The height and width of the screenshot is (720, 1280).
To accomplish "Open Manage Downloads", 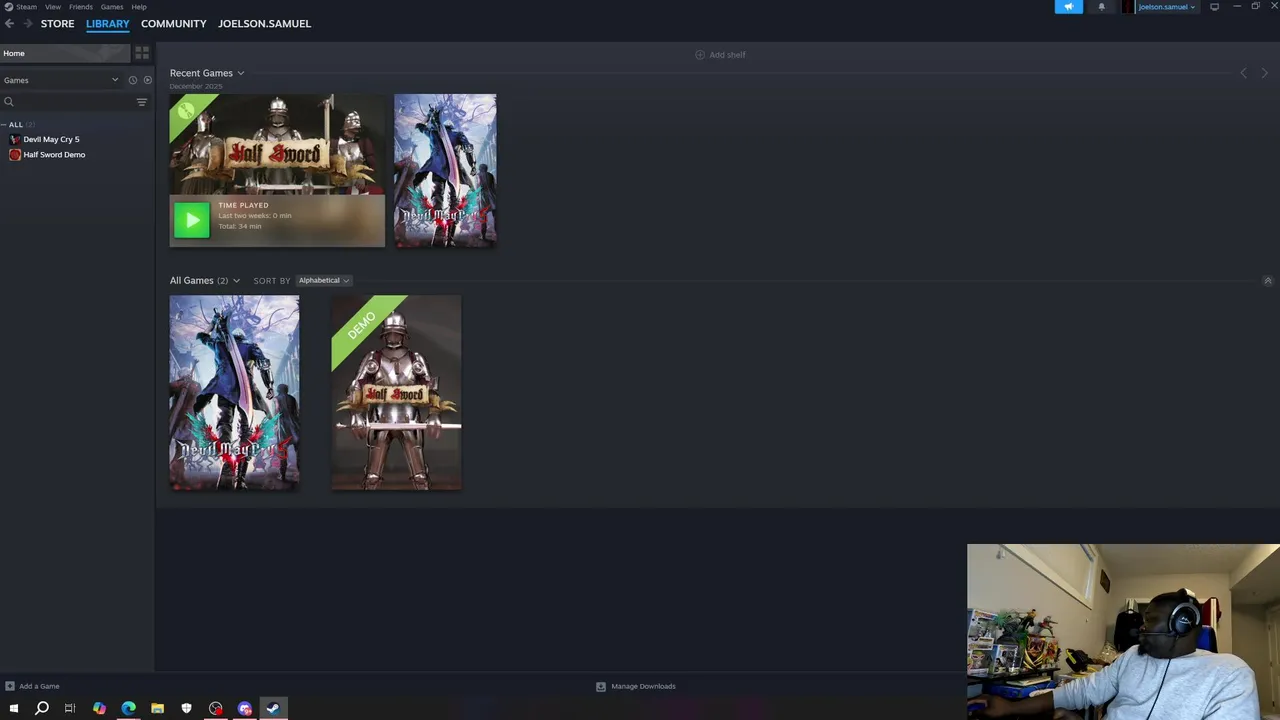I will point(643,686).
